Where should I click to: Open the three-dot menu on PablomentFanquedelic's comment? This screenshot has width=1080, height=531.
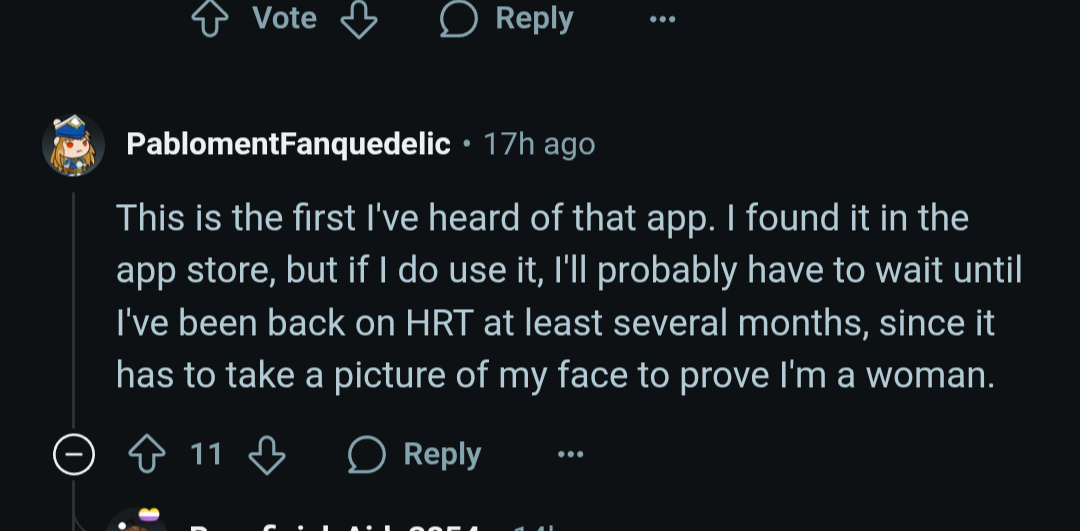[x=571, y=455]
